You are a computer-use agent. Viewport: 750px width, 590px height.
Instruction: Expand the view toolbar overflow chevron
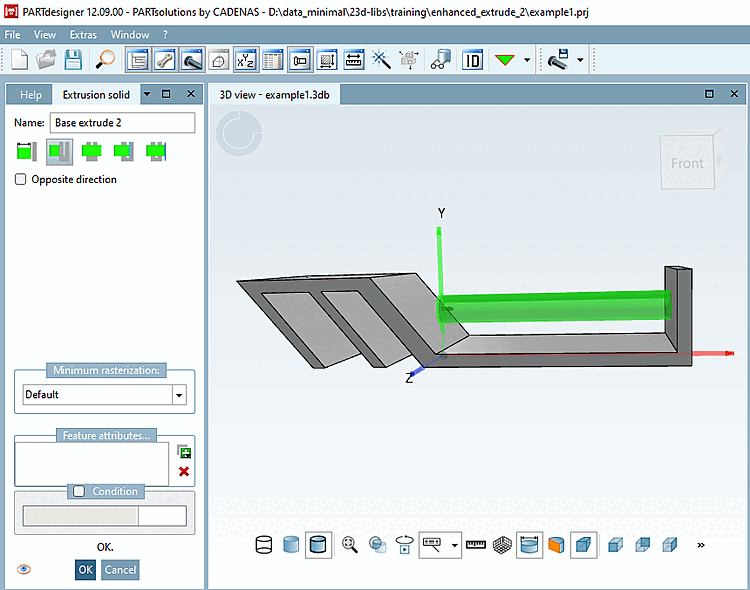(x=700, y=545)
